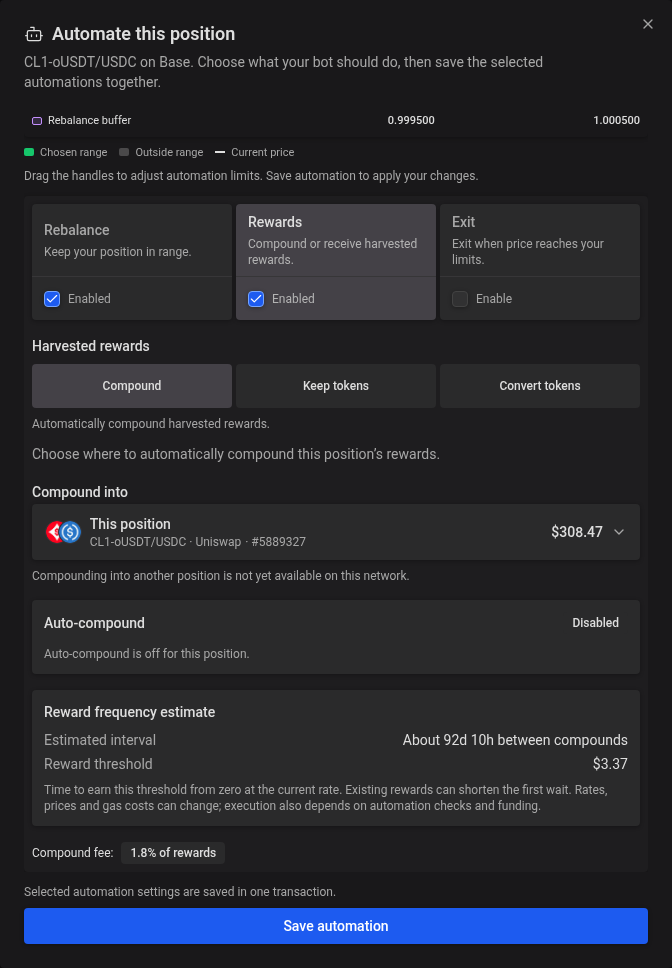Click CL1-oUSDT/USDC · Uniswap · #5889327 text

tap(197, 542)
